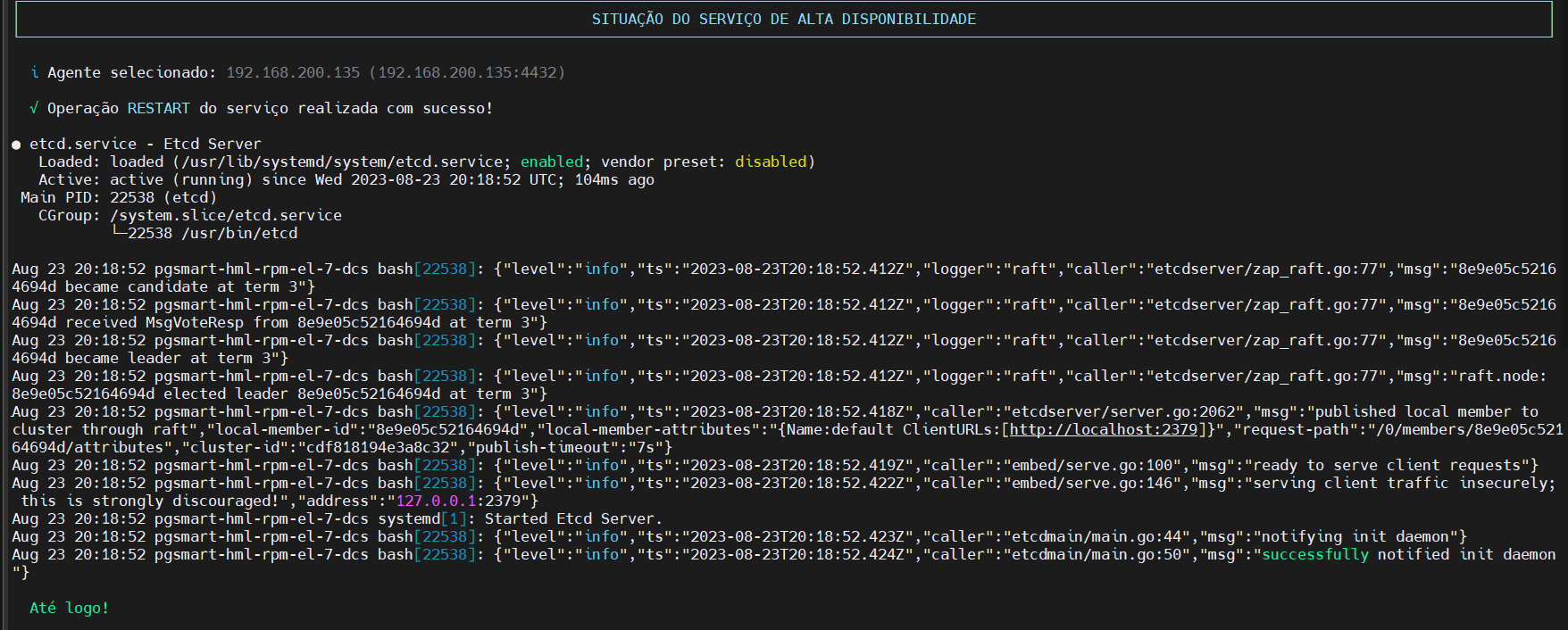Click 'Name:default ClientURLs' attribute text
This screenshot has height=630, width=1568.
click(891, 429)
